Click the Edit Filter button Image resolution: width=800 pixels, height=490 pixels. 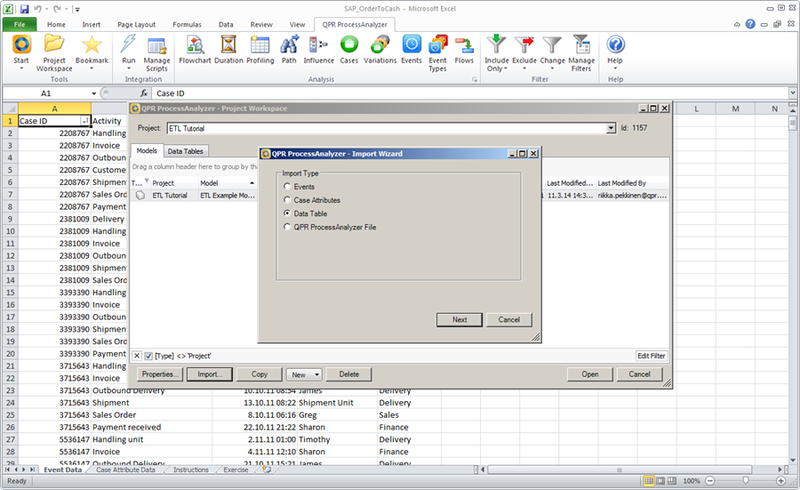pyautogui.click(x=651, y=356)
